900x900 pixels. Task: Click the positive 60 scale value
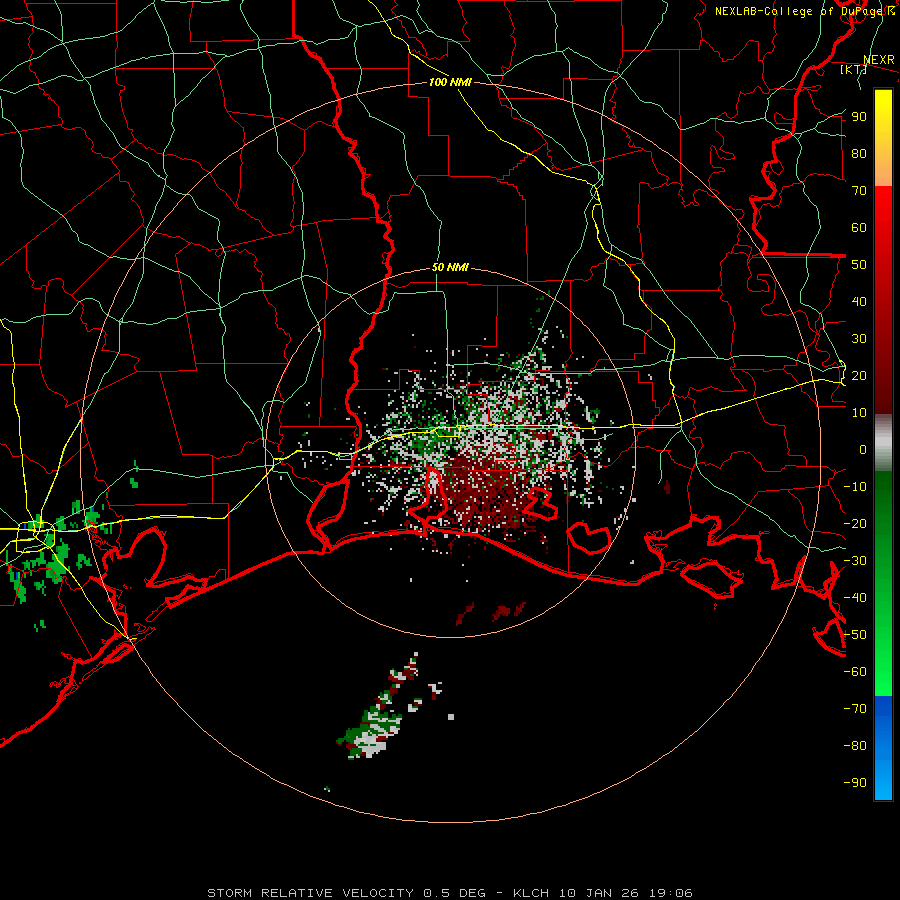[x=859, y=228]
